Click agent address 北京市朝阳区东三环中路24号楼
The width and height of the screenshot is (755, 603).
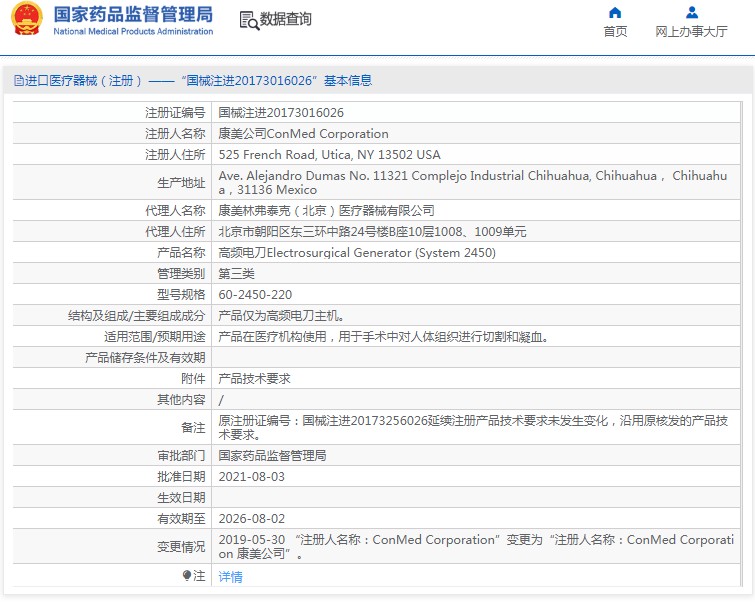pyautogui.click(x=372, y=232)
